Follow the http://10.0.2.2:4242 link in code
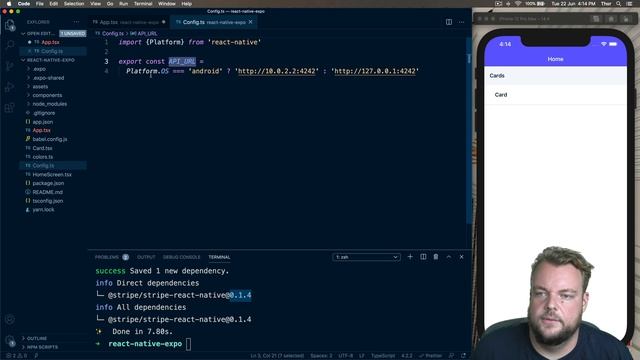Screen dimensions: 640x360 276,71
